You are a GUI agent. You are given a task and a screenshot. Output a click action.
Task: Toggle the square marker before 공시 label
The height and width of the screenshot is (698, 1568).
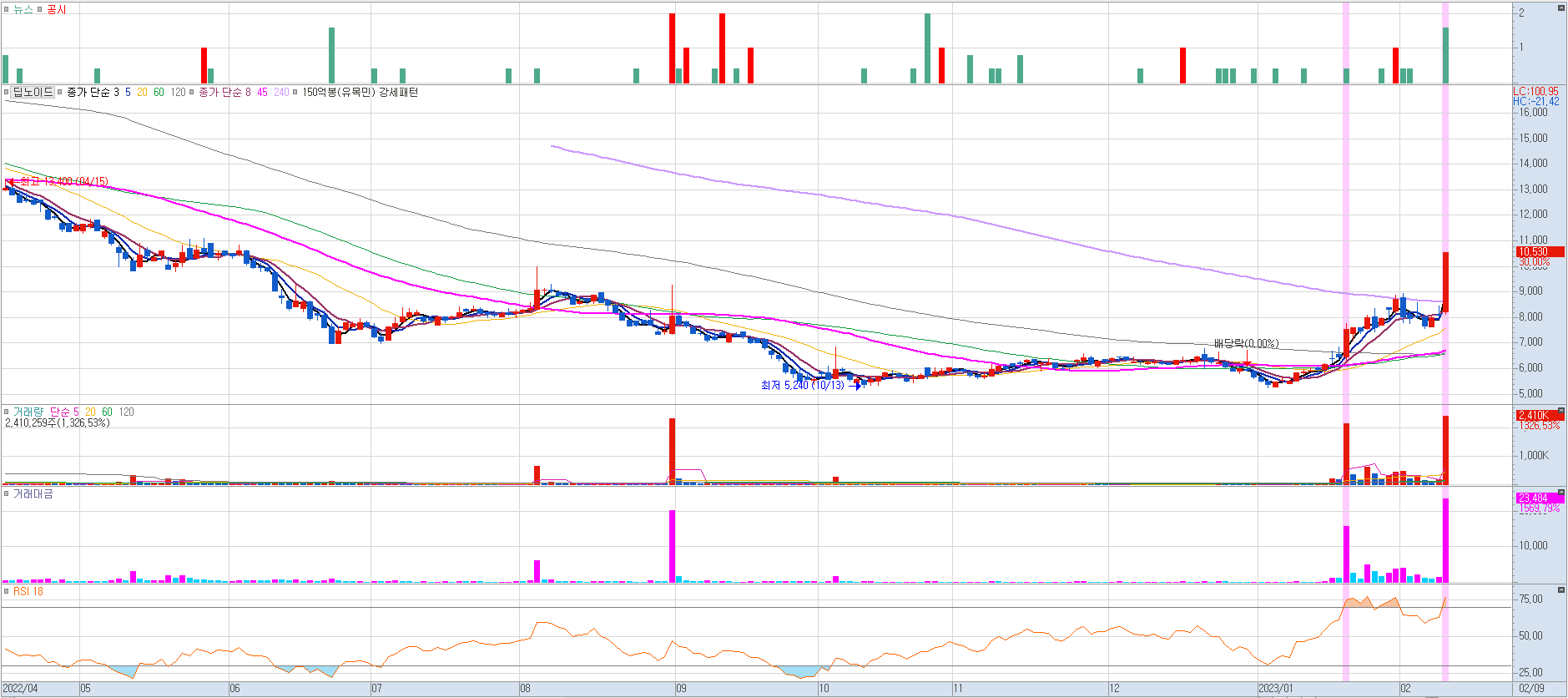tap(39, 9)
